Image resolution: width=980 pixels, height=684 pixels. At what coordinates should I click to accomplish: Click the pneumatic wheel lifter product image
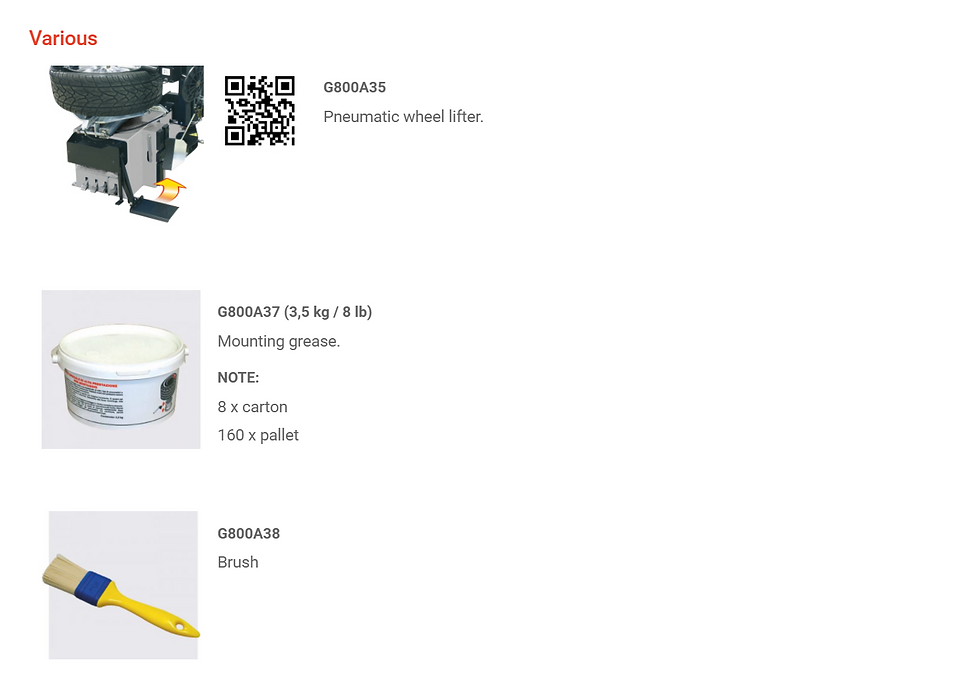click(127, 144)
